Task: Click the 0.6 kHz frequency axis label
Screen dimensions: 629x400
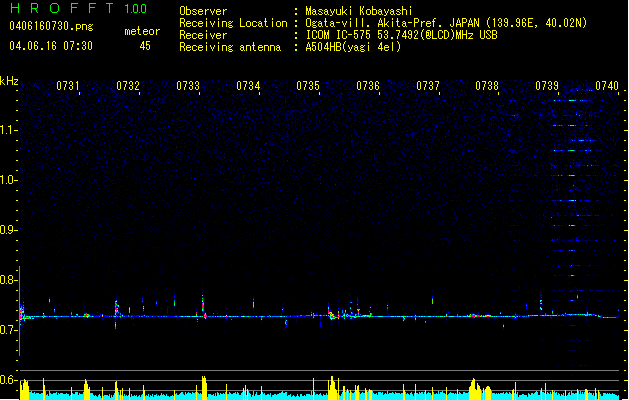Action: point(8,380)
